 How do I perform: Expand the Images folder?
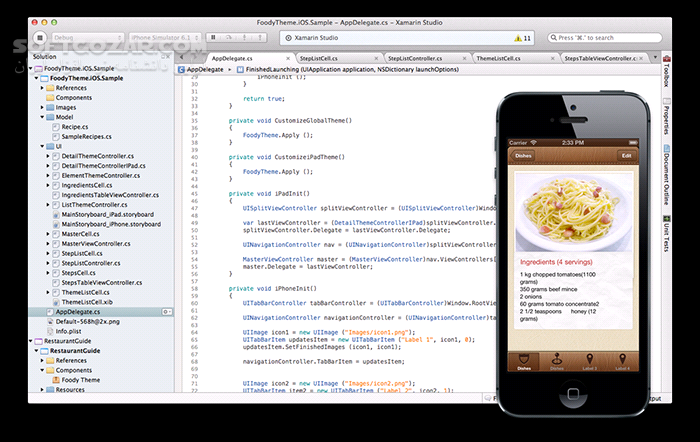coord(42,108)
